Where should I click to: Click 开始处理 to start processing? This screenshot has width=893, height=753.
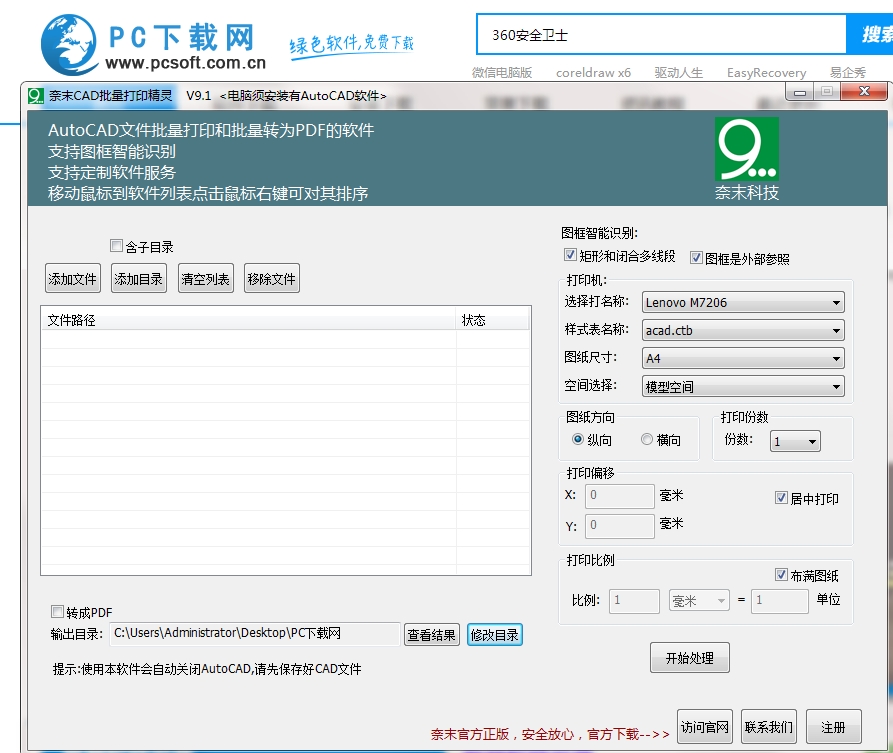[x=689, y=658]
